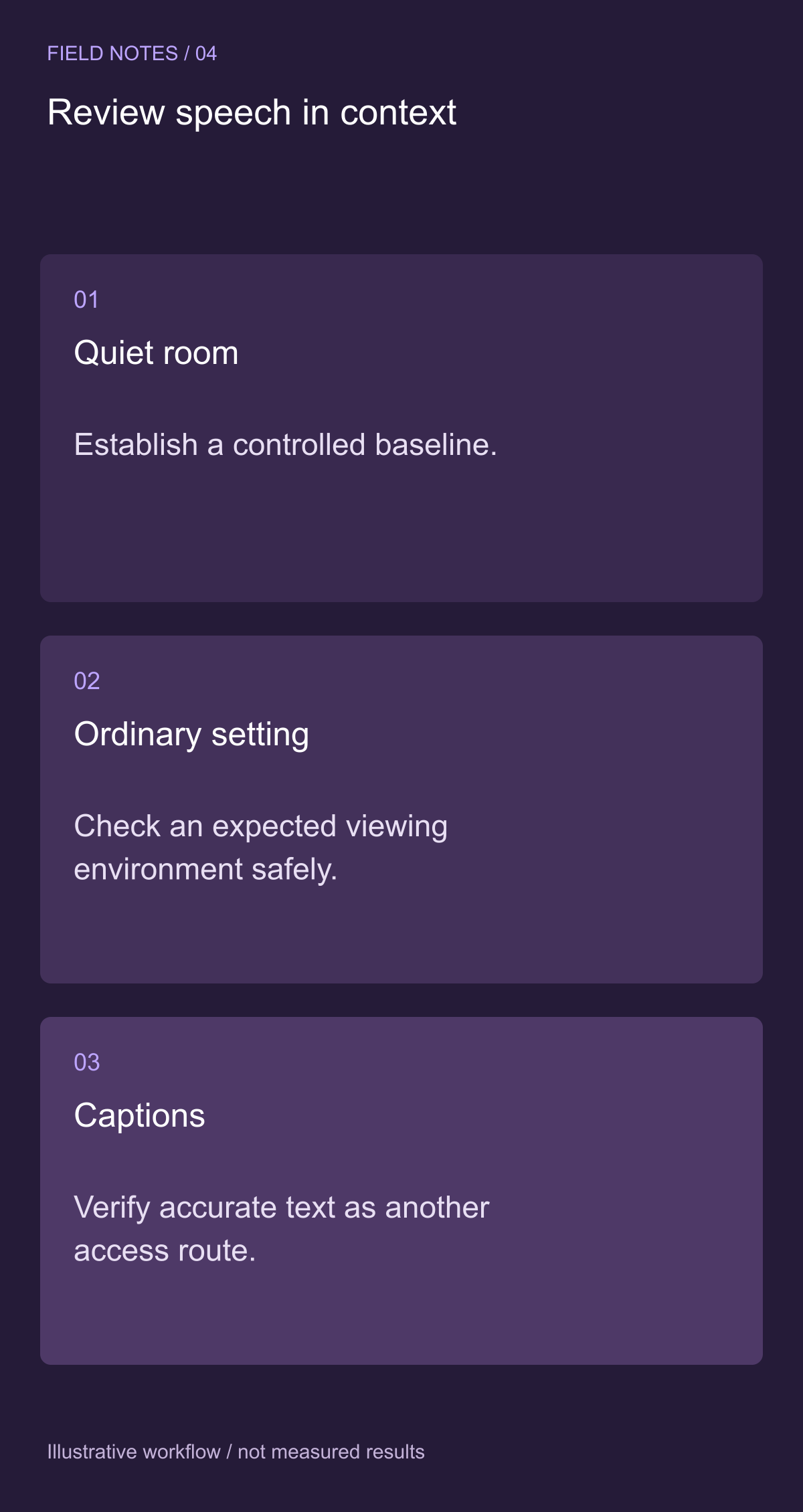Click the 02 step number

(x=87, y=681)
